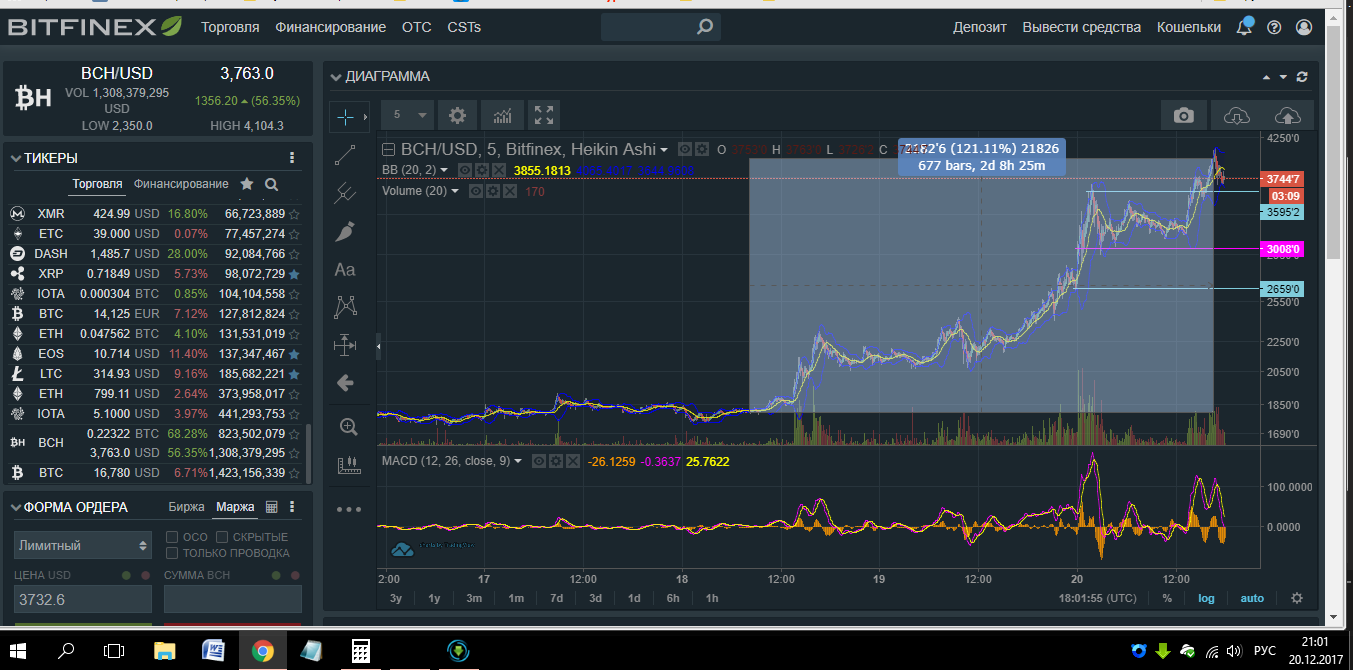Open the OTC menu
The width and height of the screenshot is (1353, 670).
point(417,27)
